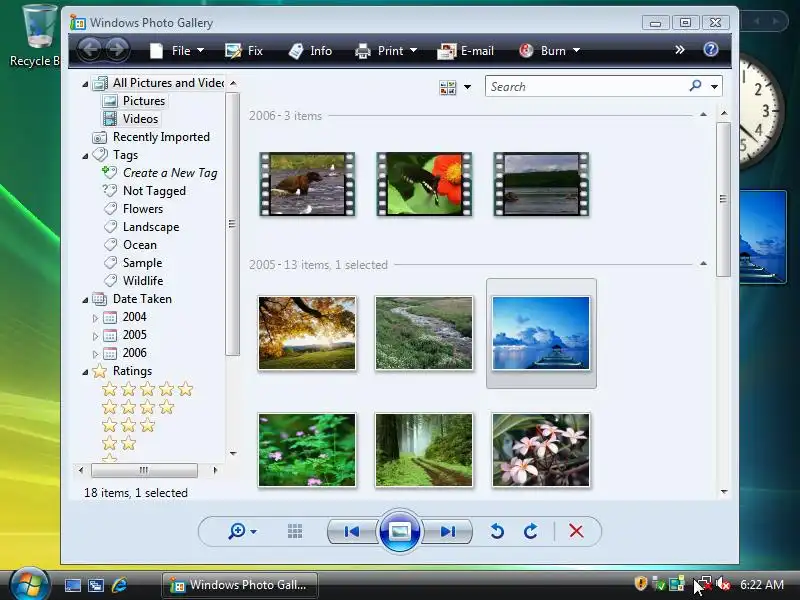Click the gallery vertical scrollbar thumb
This screenshot has height=600, width=800.
click(x=723, y=199)
